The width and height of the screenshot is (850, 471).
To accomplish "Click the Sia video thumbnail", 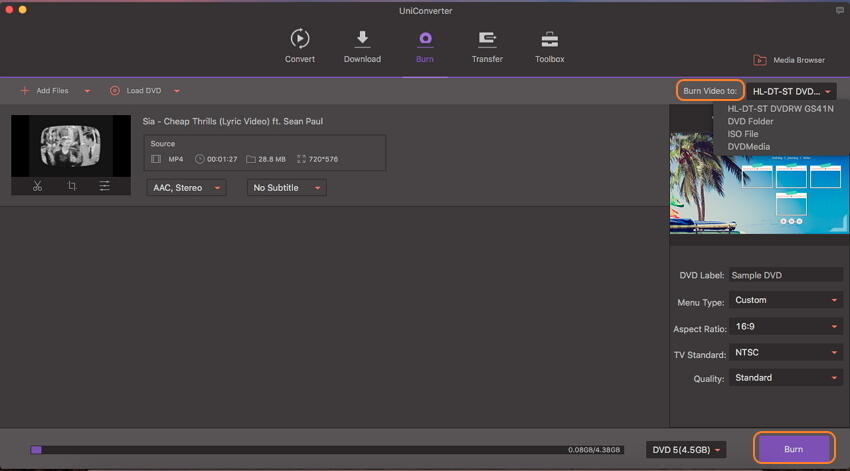I will click(x=71, y=146).
